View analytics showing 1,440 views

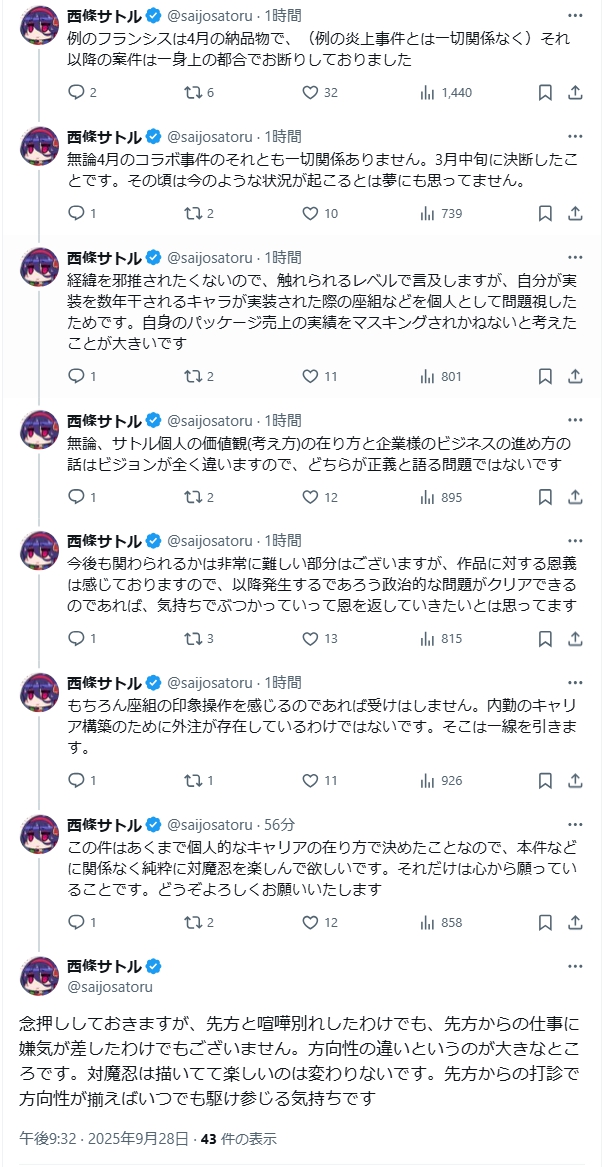click(x=427, y=93)
